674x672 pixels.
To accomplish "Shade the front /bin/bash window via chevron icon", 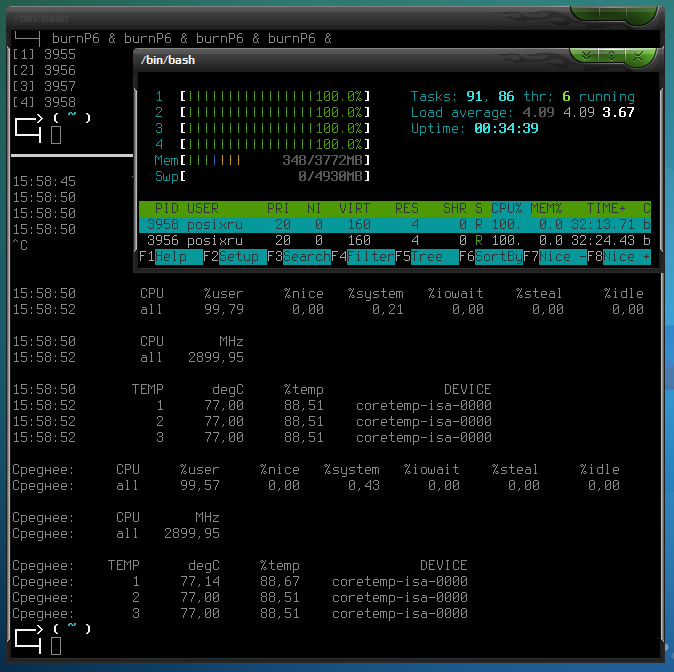I will (586, 55).
